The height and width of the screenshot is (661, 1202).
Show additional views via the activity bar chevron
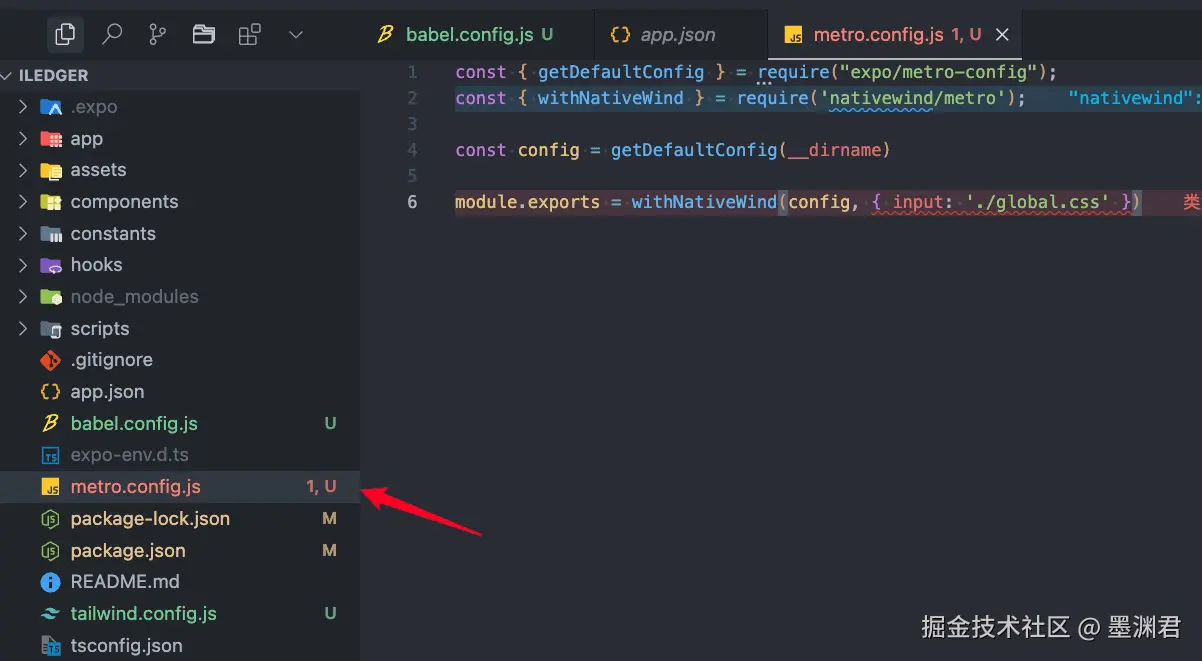click(x=295, y=35)
